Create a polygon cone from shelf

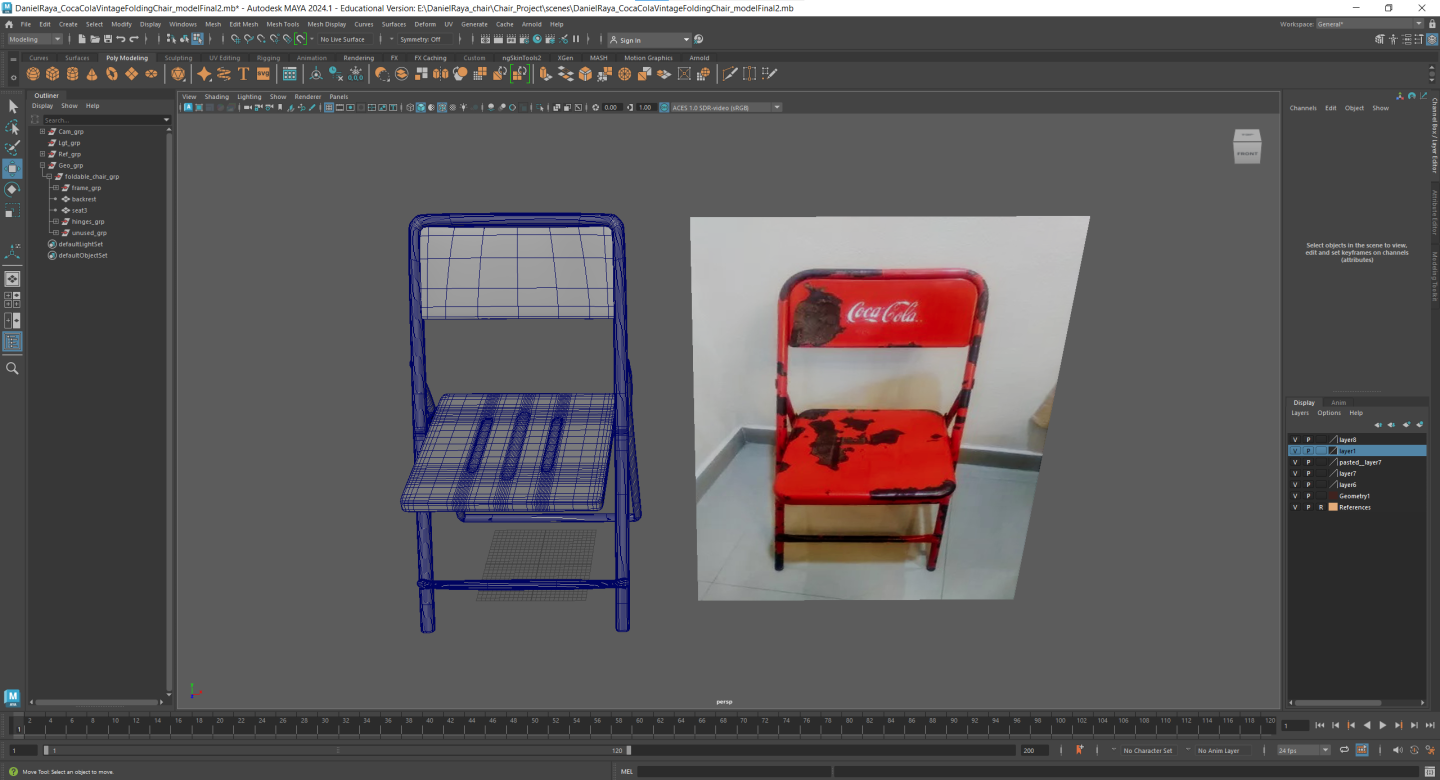92,74
